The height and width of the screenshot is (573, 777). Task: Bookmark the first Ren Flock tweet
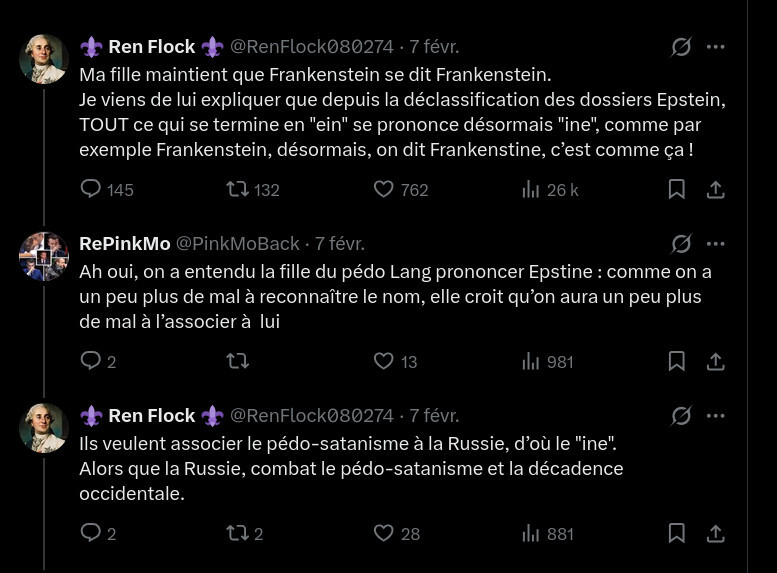pyautogui.click(x=677, y=189)
